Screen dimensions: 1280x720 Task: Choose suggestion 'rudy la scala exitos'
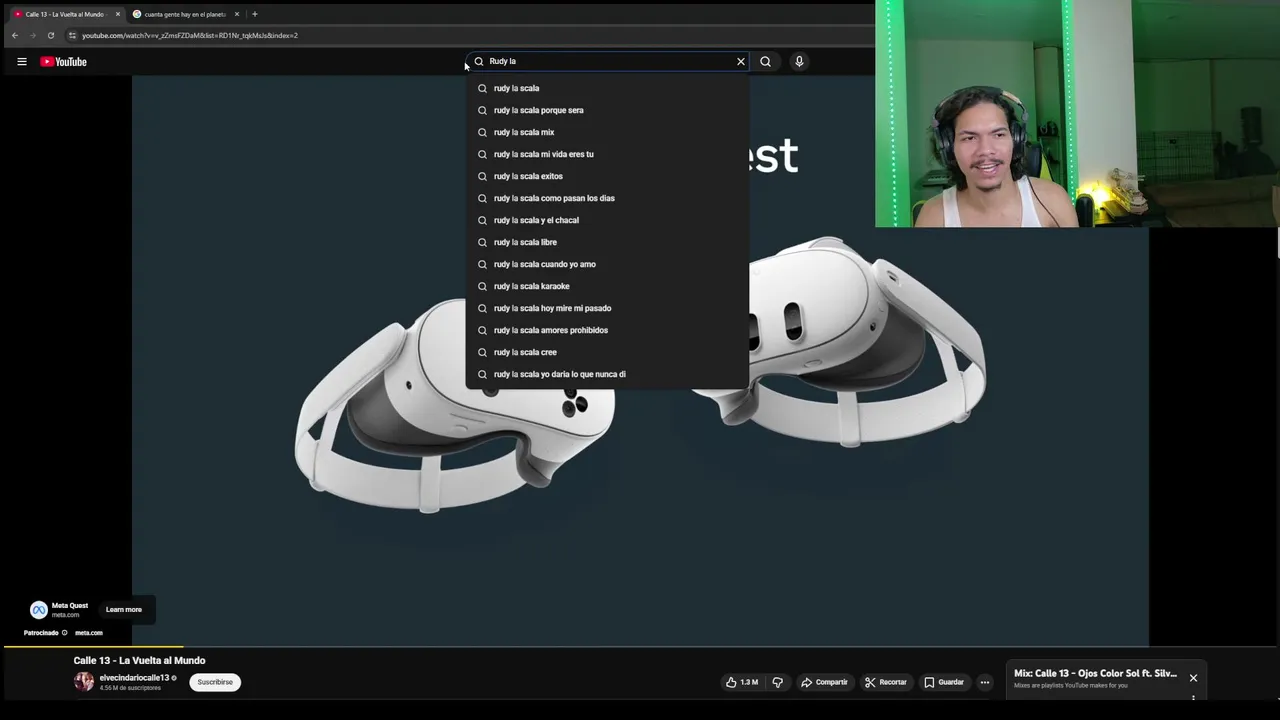607,176
